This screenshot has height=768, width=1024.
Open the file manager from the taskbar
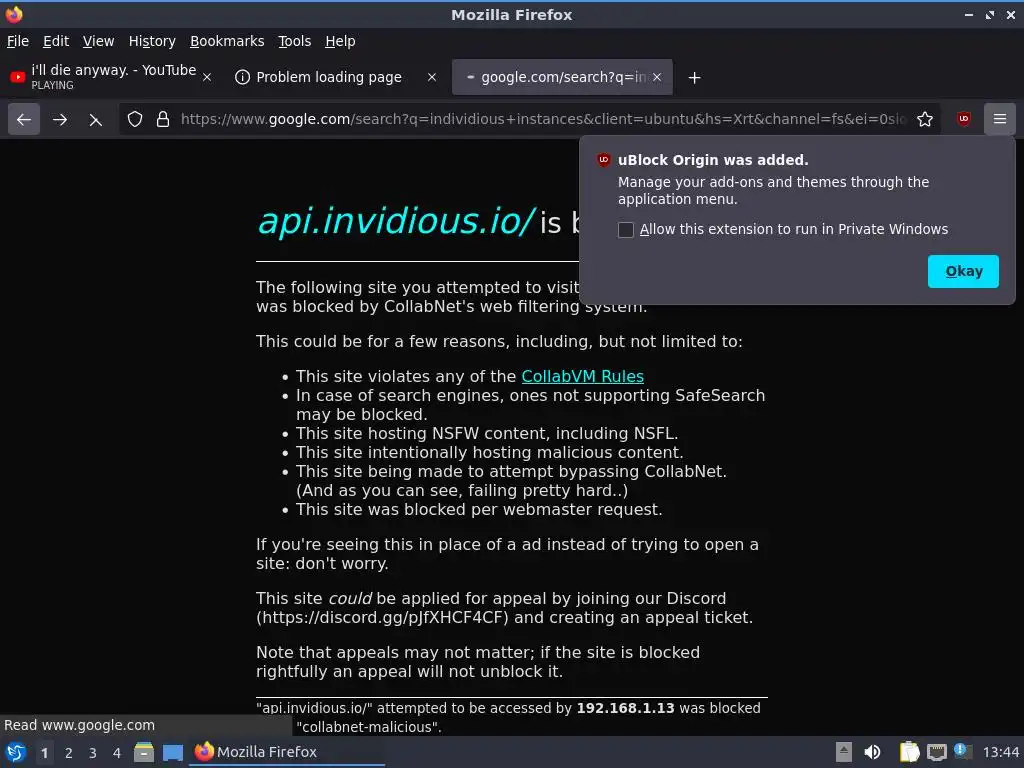coord(144,752)
